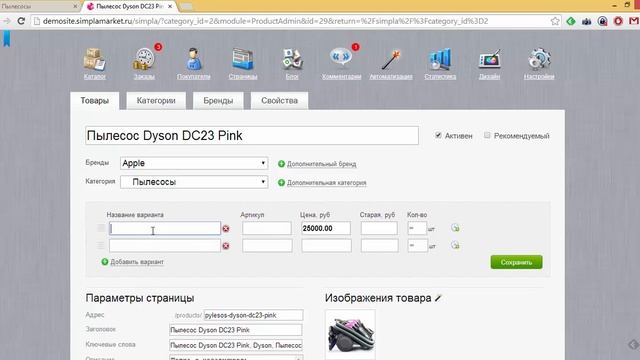Switch to the Пылесосы browser tab
The image size is (640, 360).
tap(39, 6)
